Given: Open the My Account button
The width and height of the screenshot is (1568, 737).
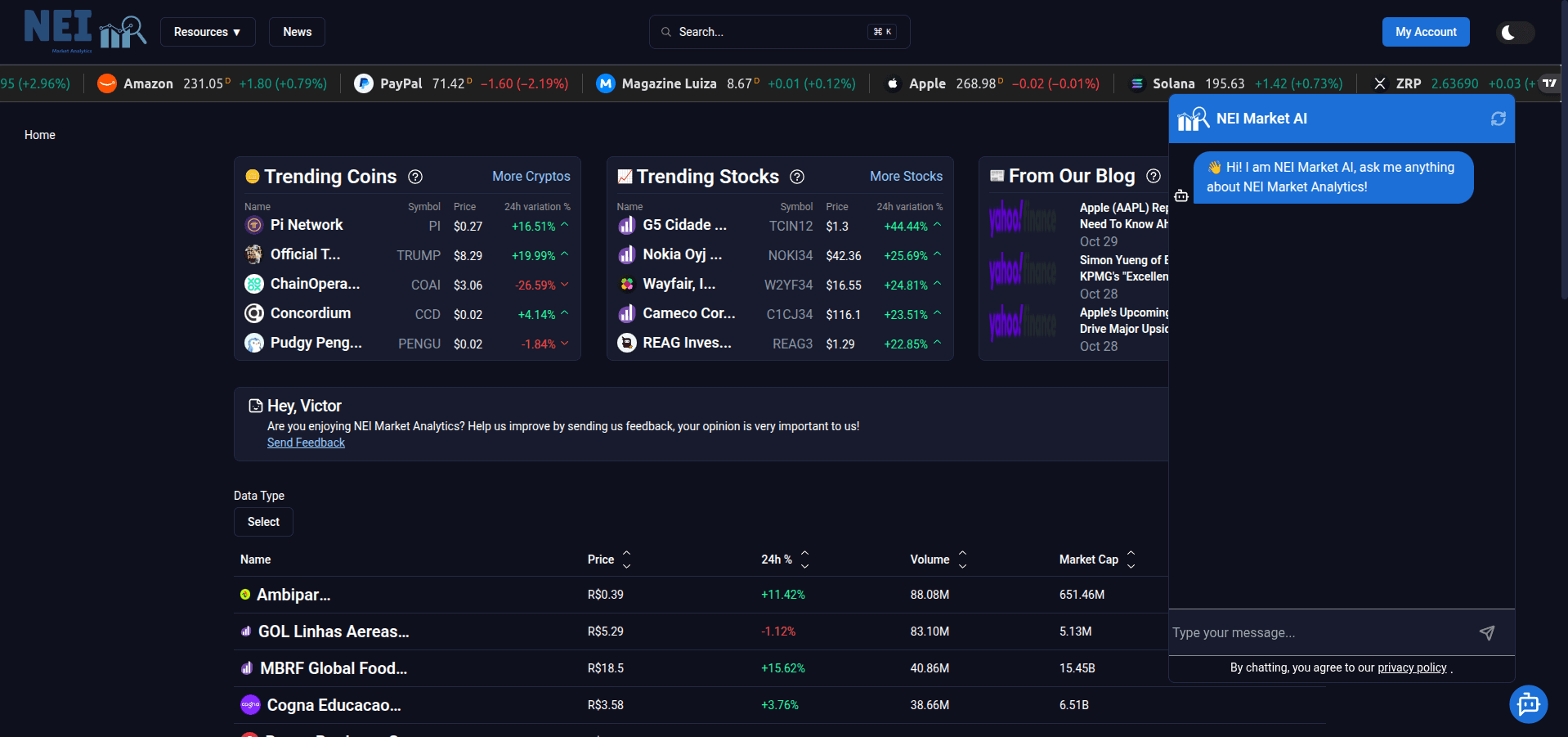Looking at the screenshot, I should click(x=1425, y=31).
